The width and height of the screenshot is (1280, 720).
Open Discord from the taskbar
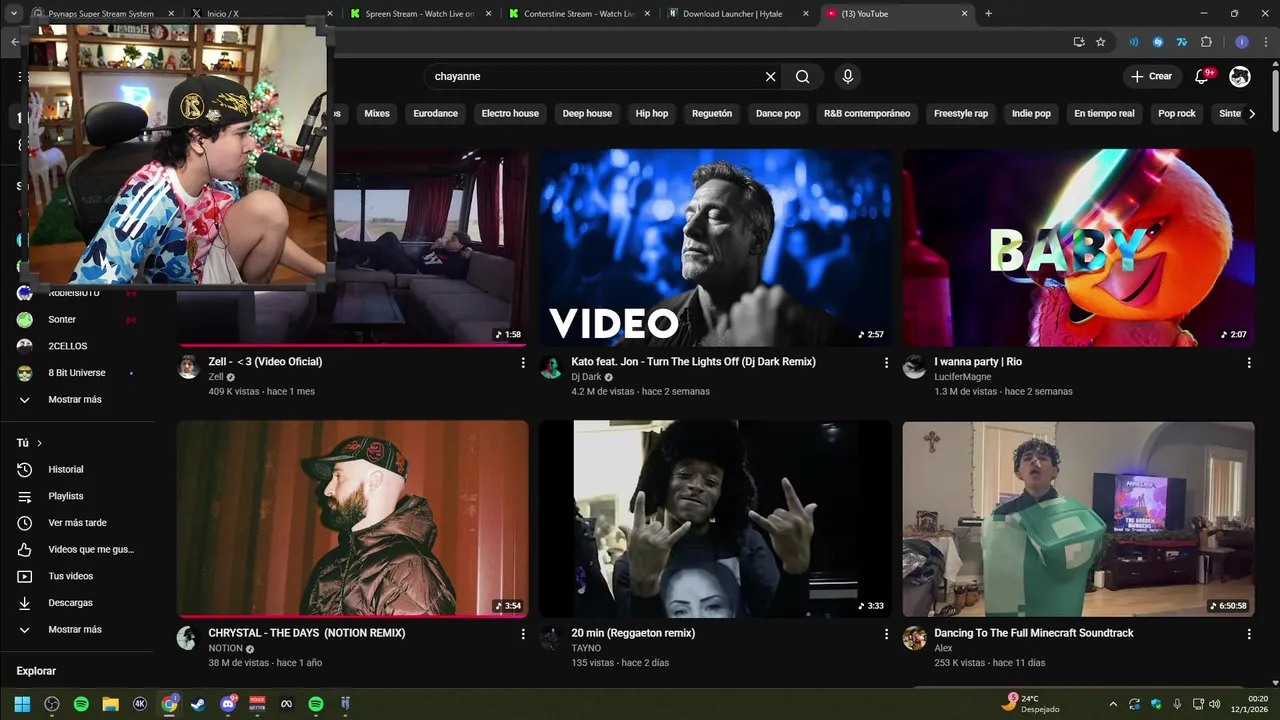tap(228, 704)
